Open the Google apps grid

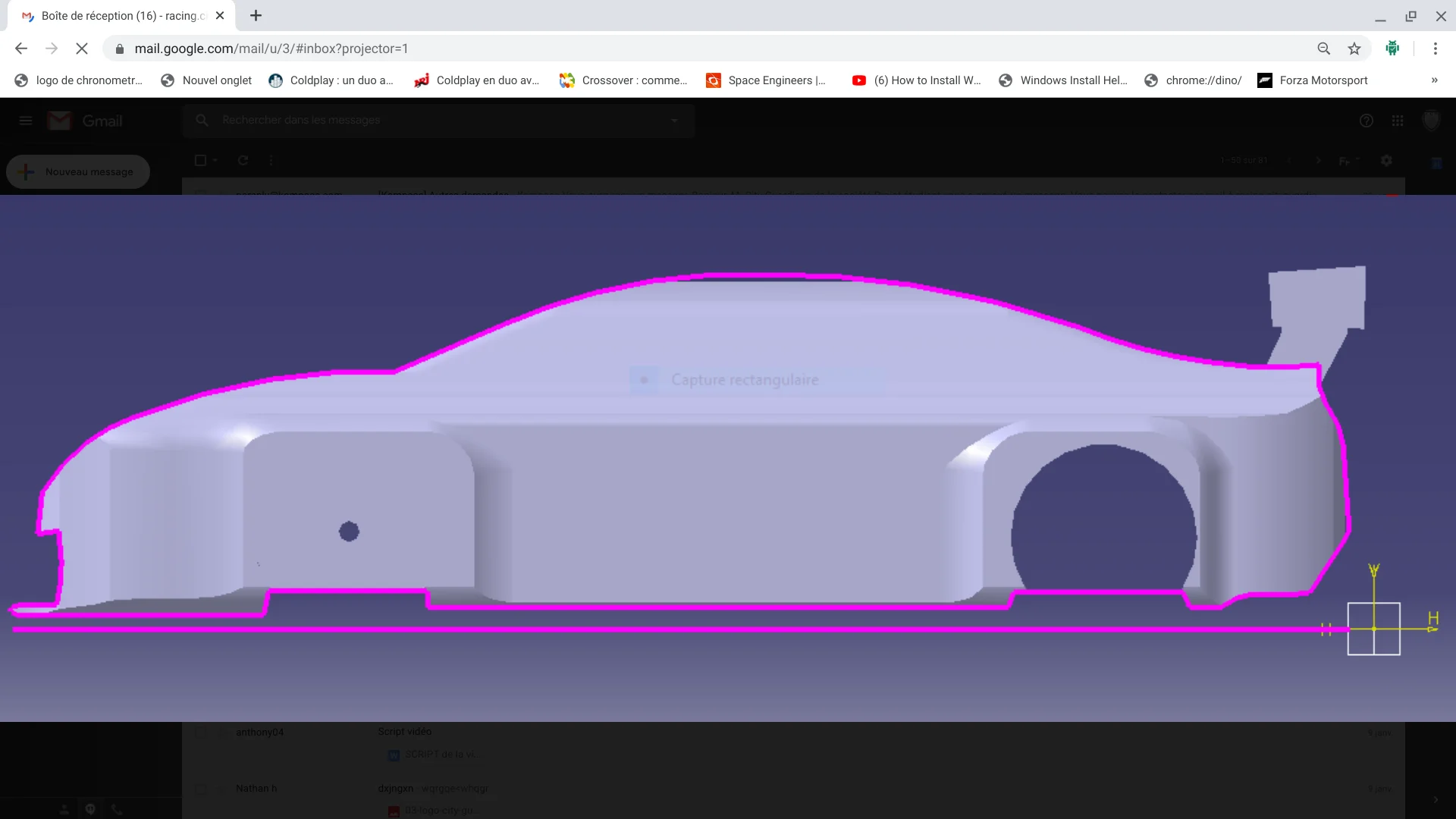pyautogui.click(x=1398, y=121)
